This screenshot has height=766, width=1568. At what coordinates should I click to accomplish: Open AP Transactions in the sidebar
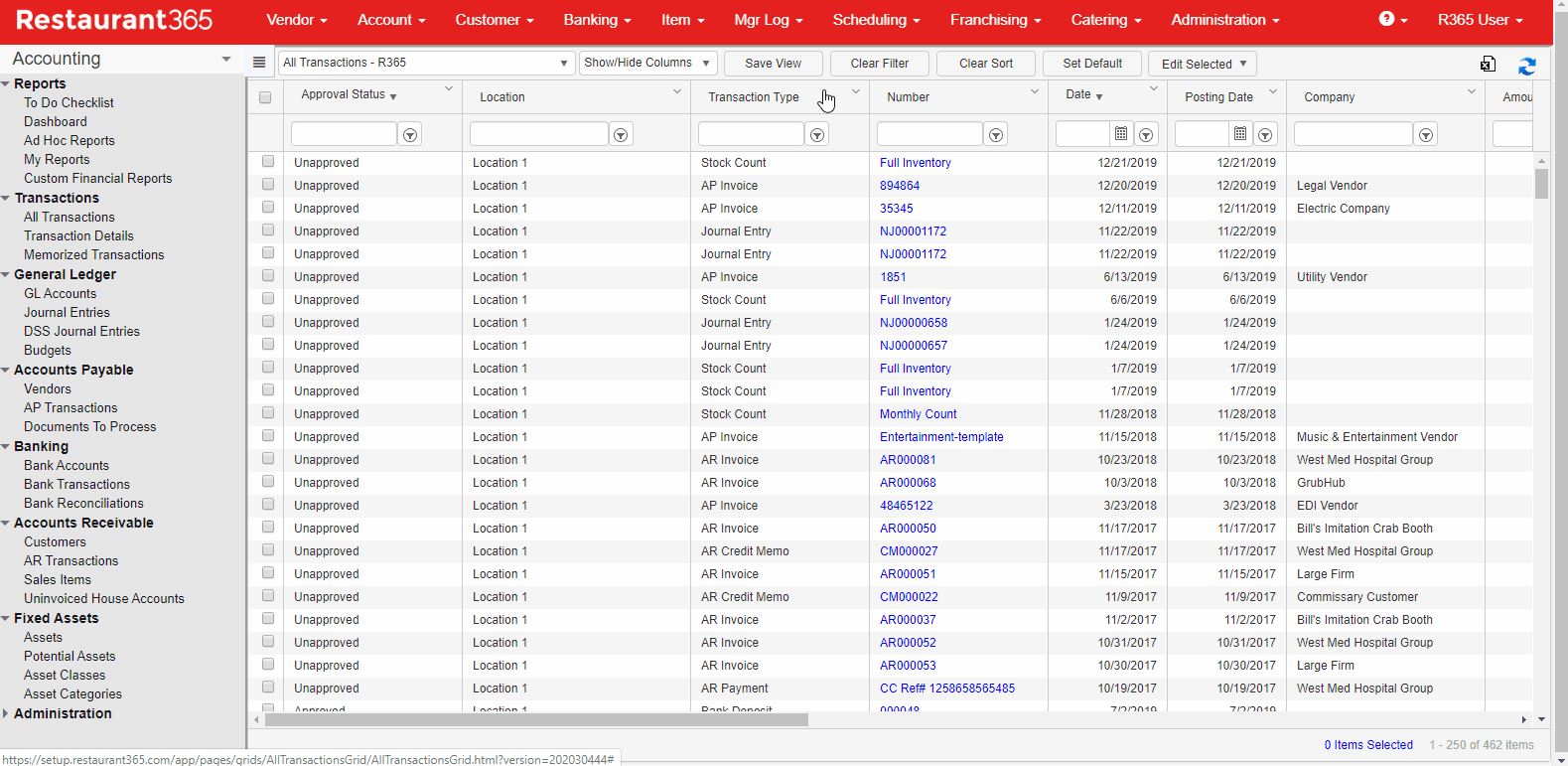coord(71,408)
